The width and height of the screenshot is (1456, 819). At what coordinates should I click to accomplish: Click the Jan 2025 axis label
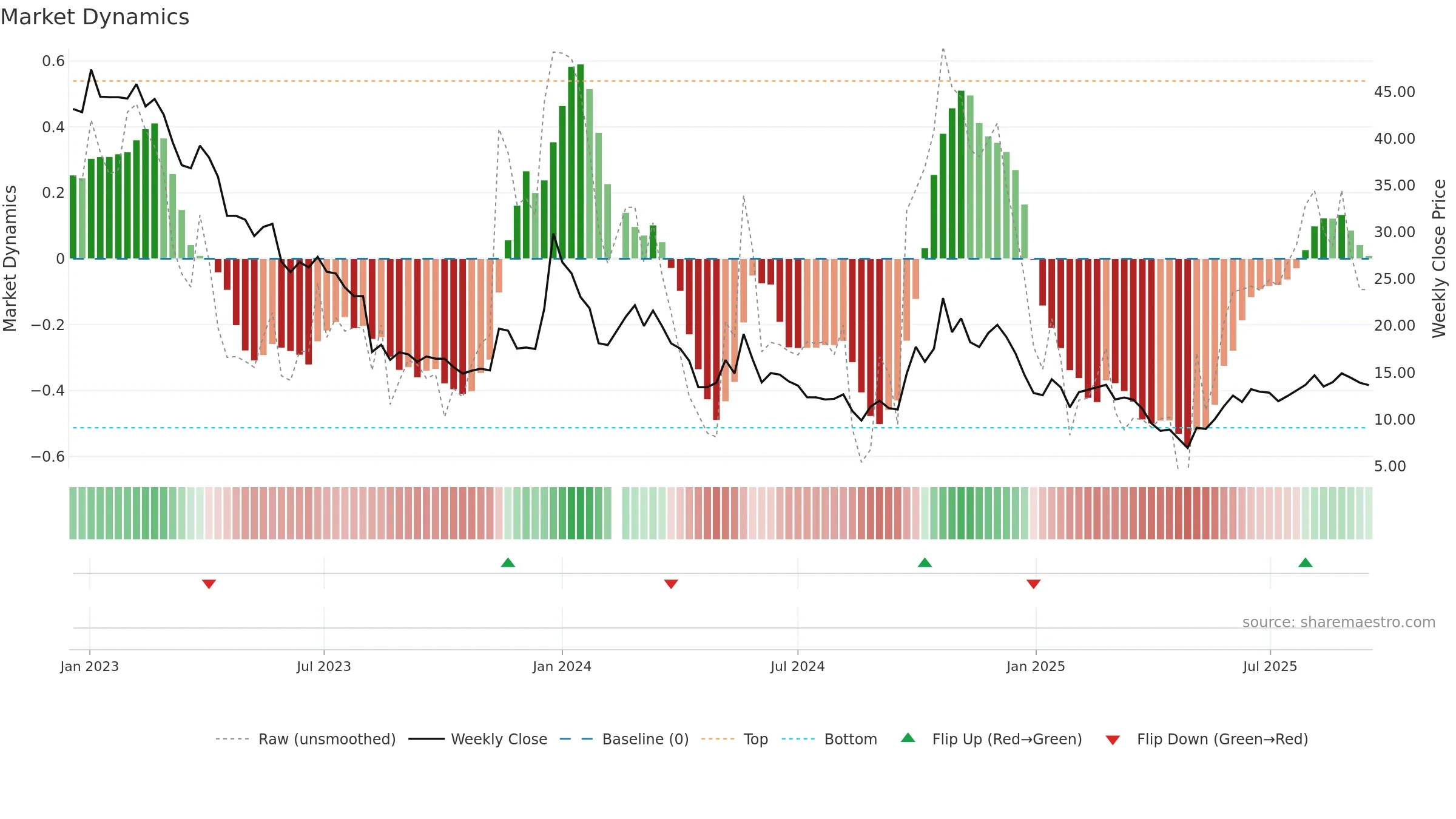pos(1036,666)
